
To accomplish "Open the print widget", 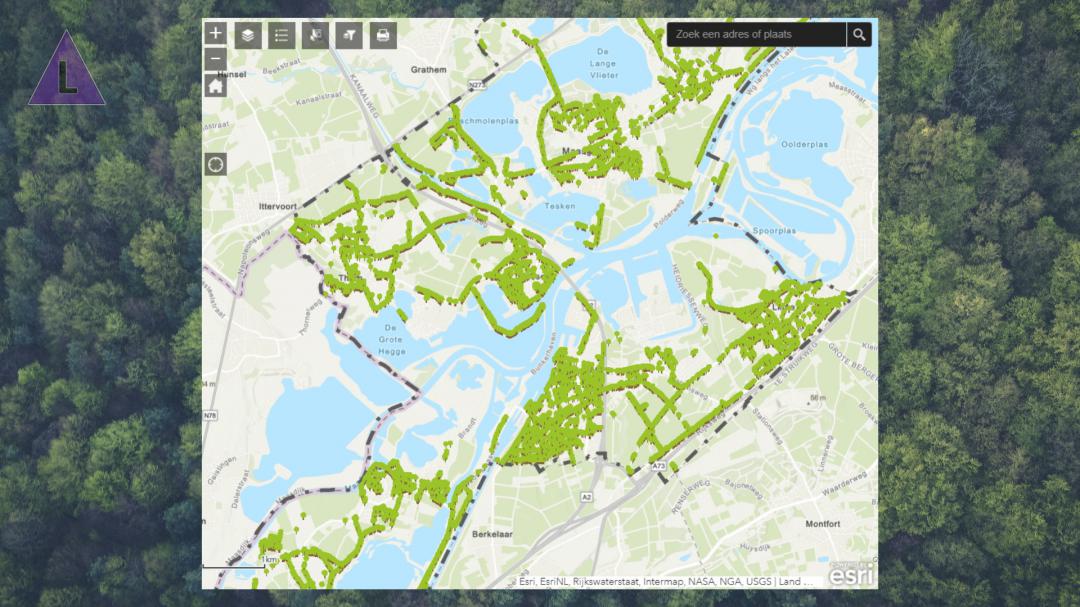I will click(383, 35).
